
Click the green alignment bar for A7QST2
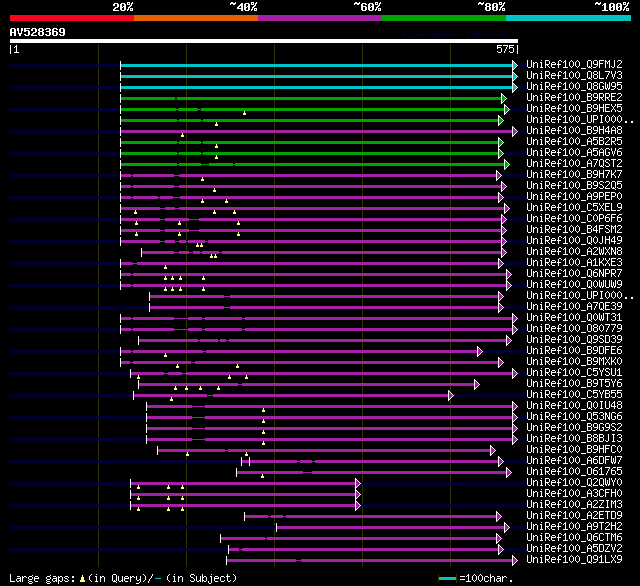[313, 164]
